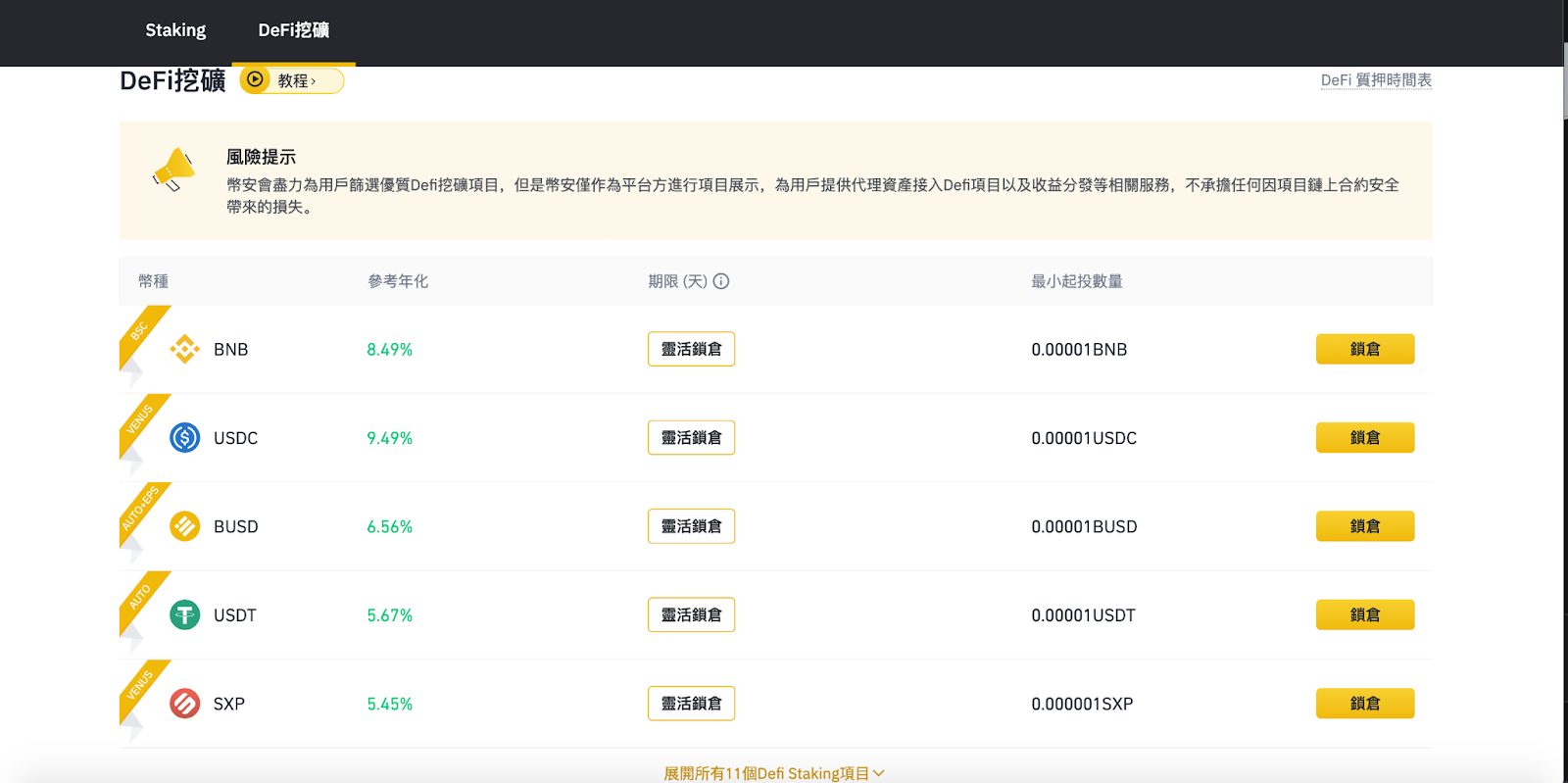
Task: Click the 0.00001USDC minimum amount
Action: (x=1084, y=438)
